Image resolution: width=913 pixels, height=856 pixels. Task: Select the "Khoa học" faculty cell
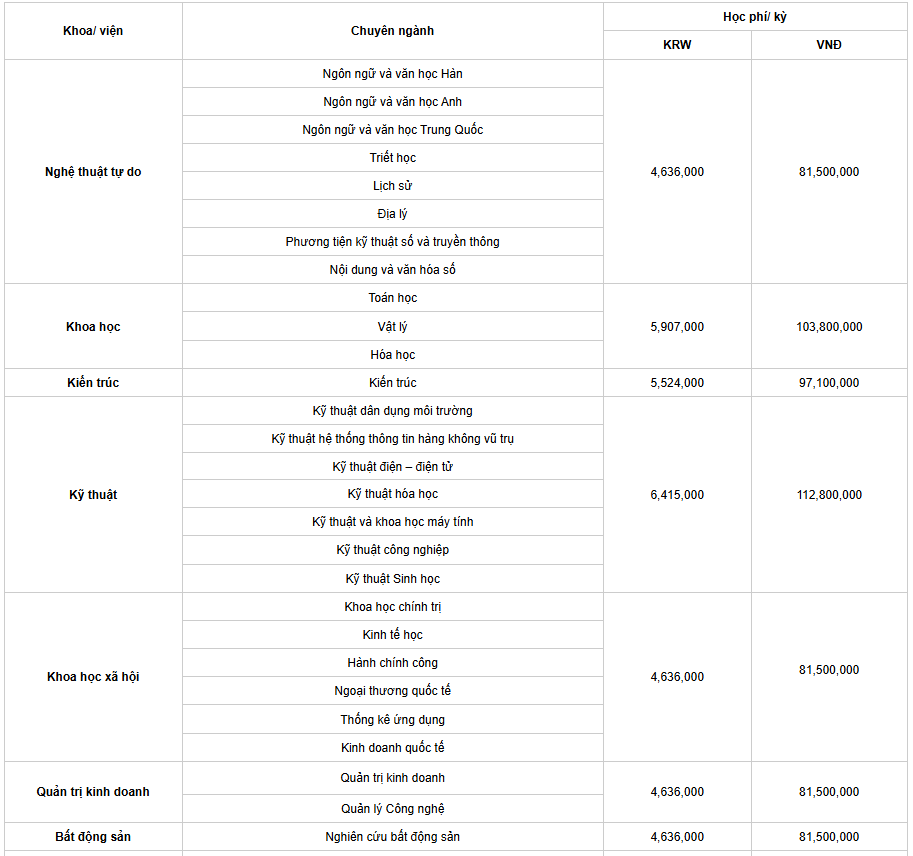point(93,327)
